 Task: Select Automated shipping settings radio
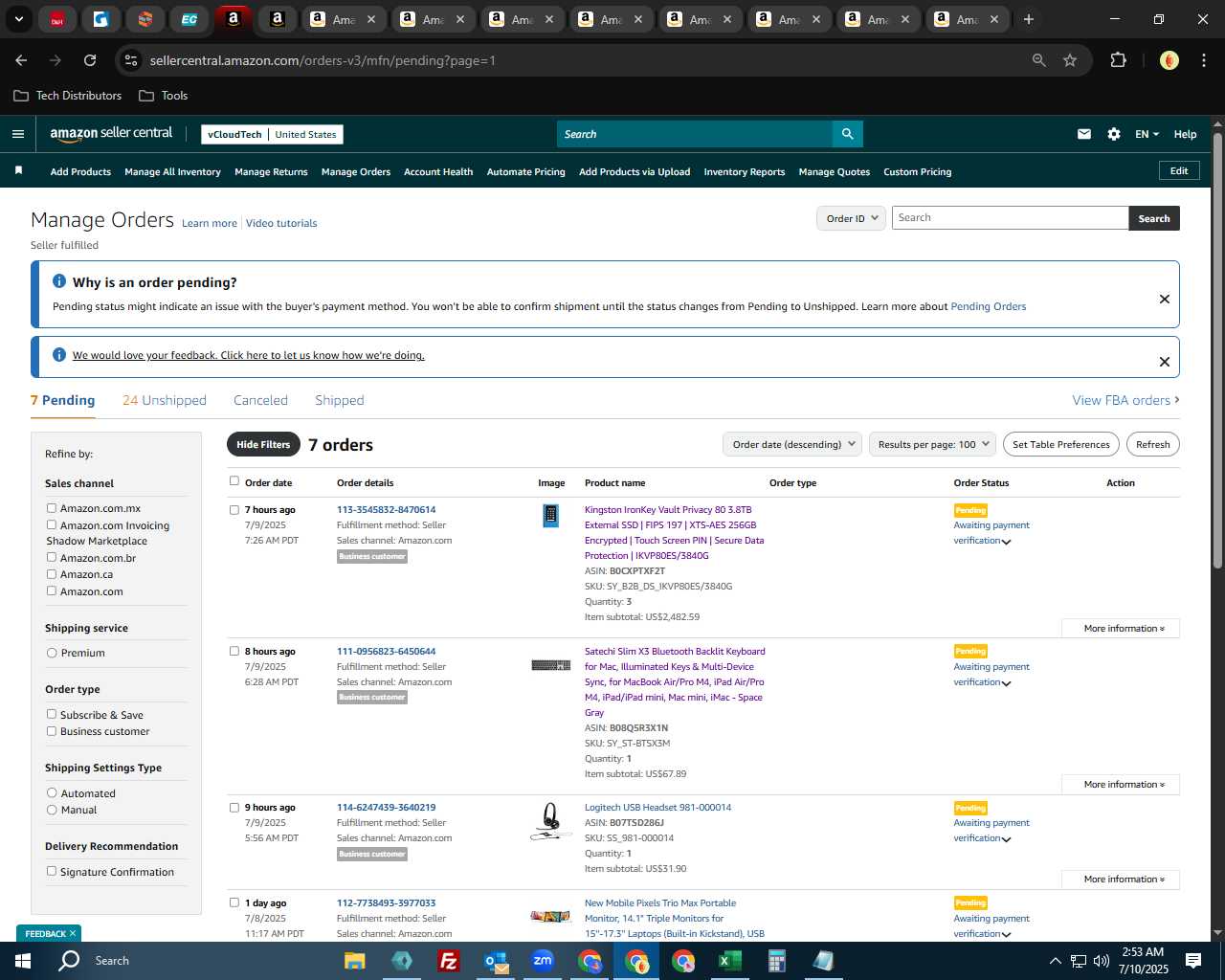(x=52, y=792)
